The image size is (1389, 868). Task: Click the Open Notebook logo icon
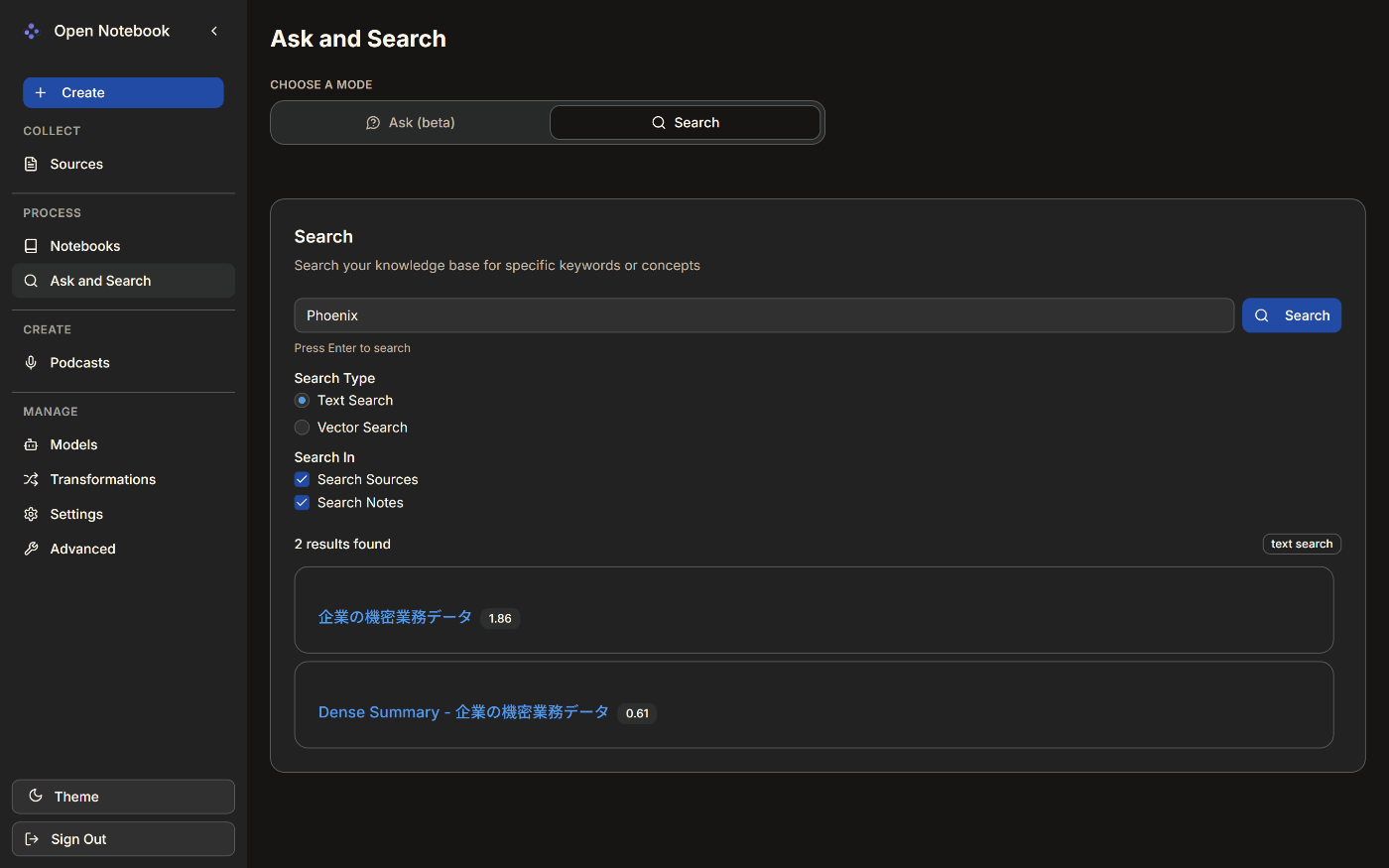tap(32, 31)
